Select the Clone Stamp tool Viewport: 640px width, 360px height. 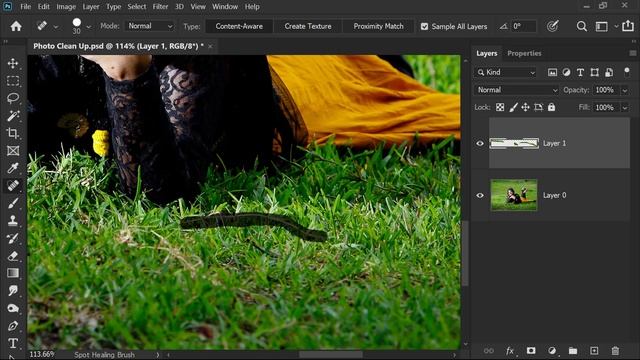pyautogui.click(x=13, y=220)
